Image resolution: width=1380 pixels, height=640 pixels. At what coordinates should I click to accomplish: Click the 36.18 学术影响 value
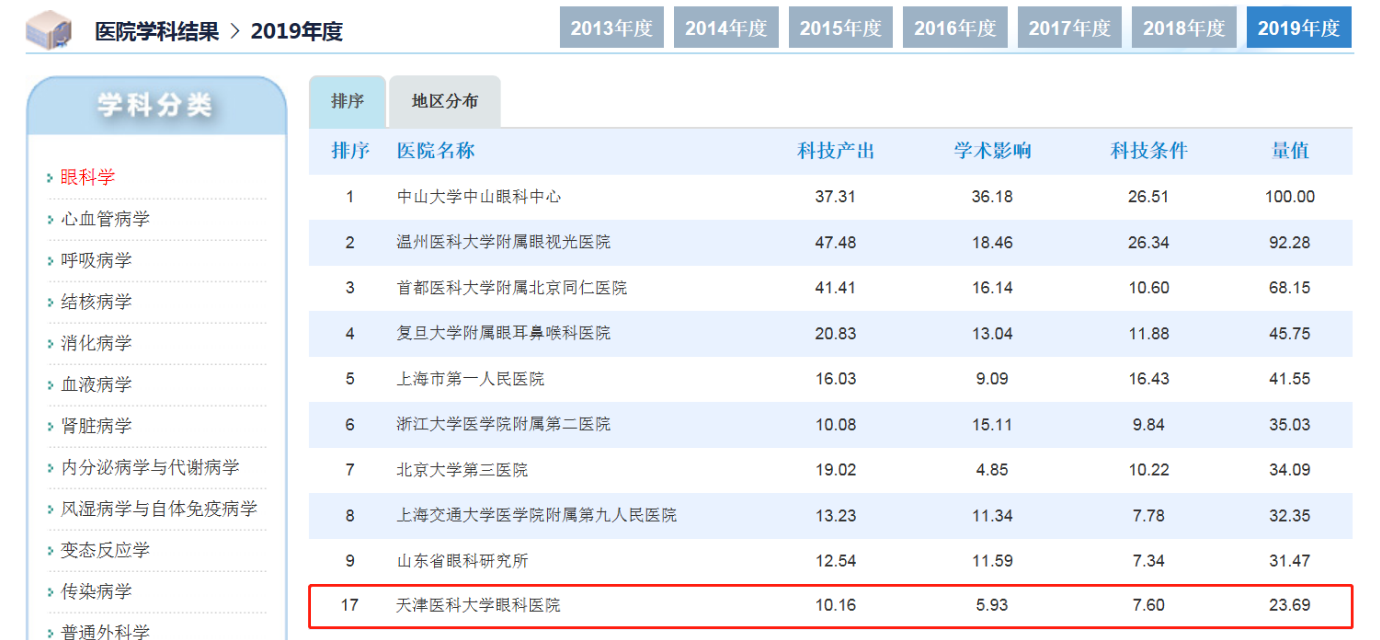coord(992,197)
